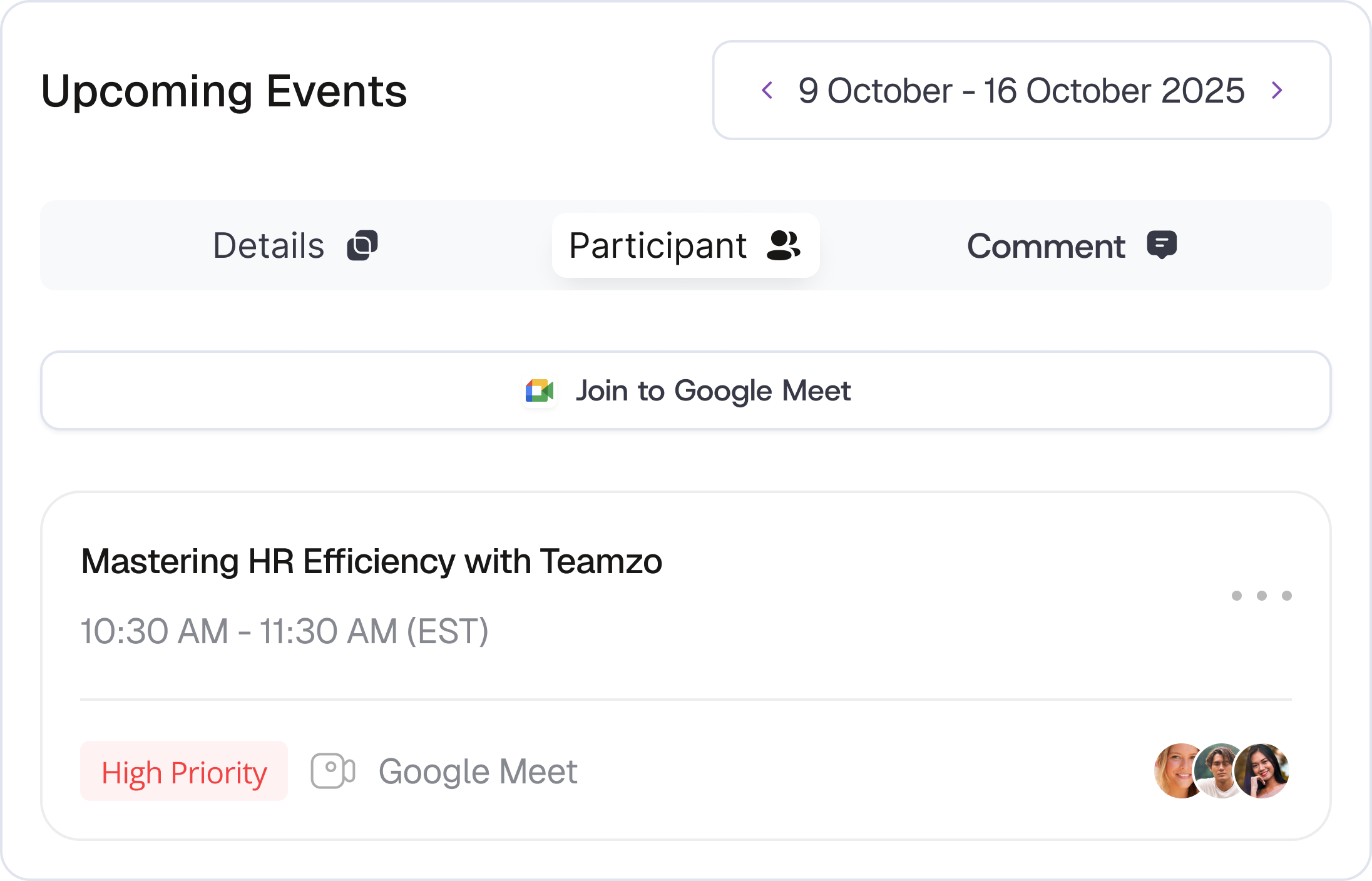
Task: Click the speech bubble icon beside Comment
Action: [x=1162, y=245]
